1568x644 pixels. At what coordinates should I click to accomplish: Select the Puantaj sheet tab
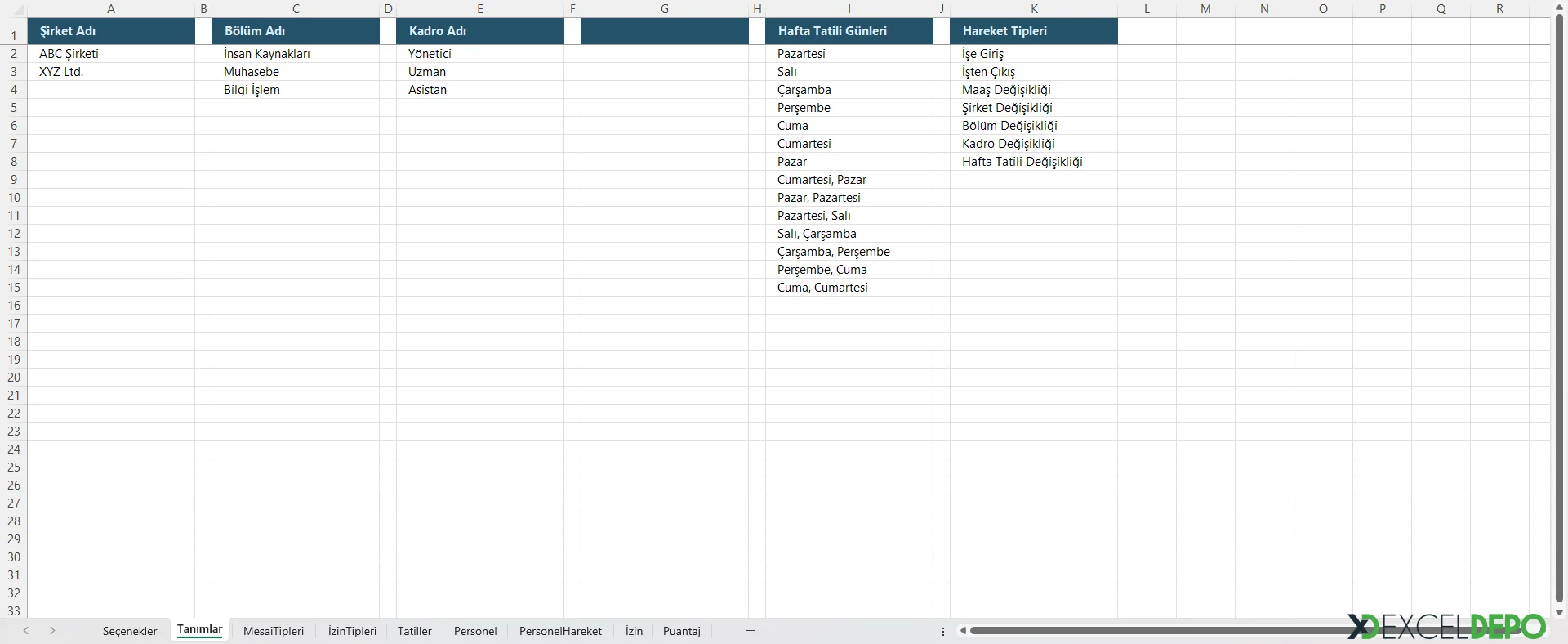pos(681,631)
